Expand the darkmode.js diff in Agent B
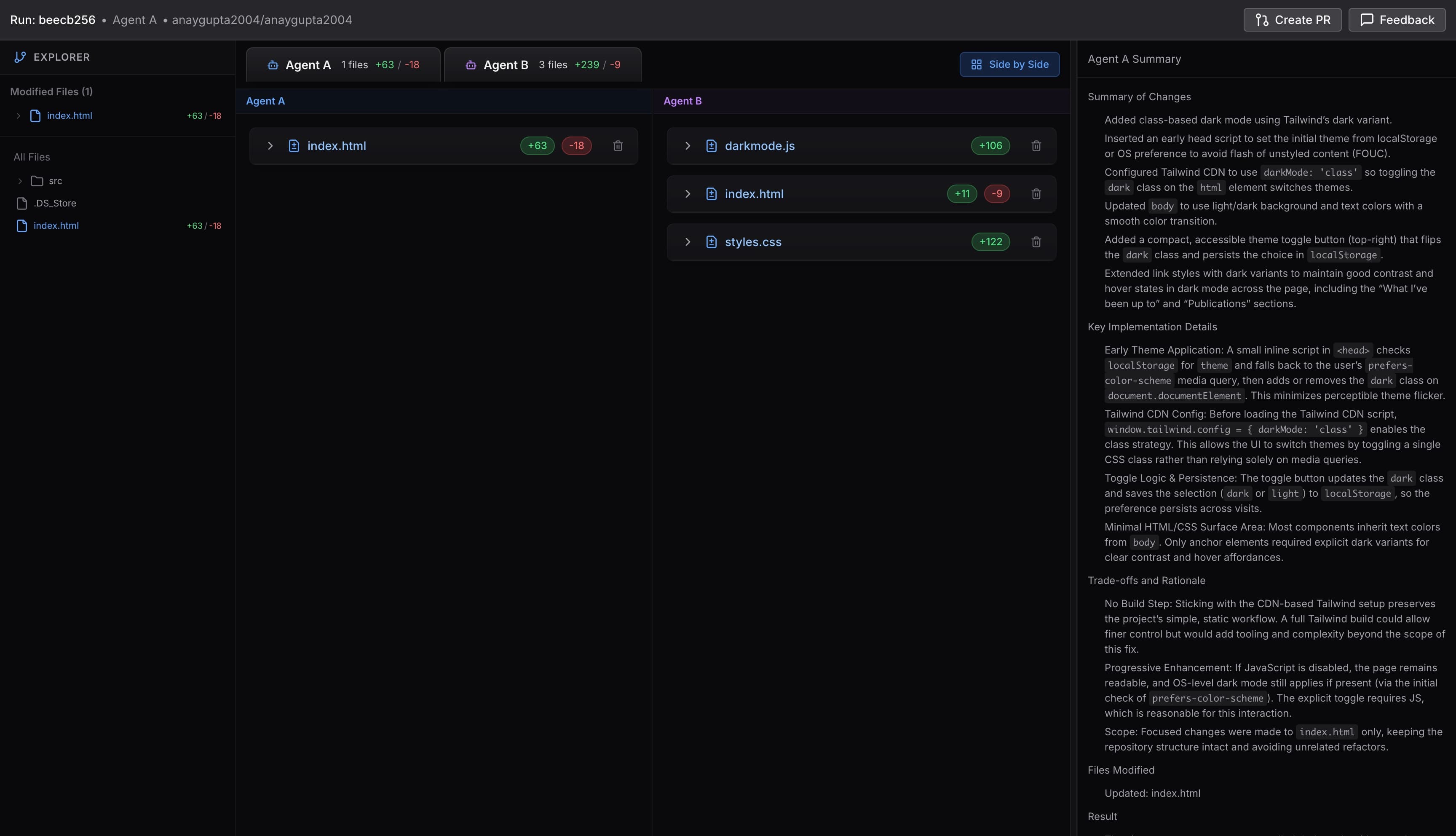Screen dimensions: 1456x836 pyautogui.click(x=687, y=146)
